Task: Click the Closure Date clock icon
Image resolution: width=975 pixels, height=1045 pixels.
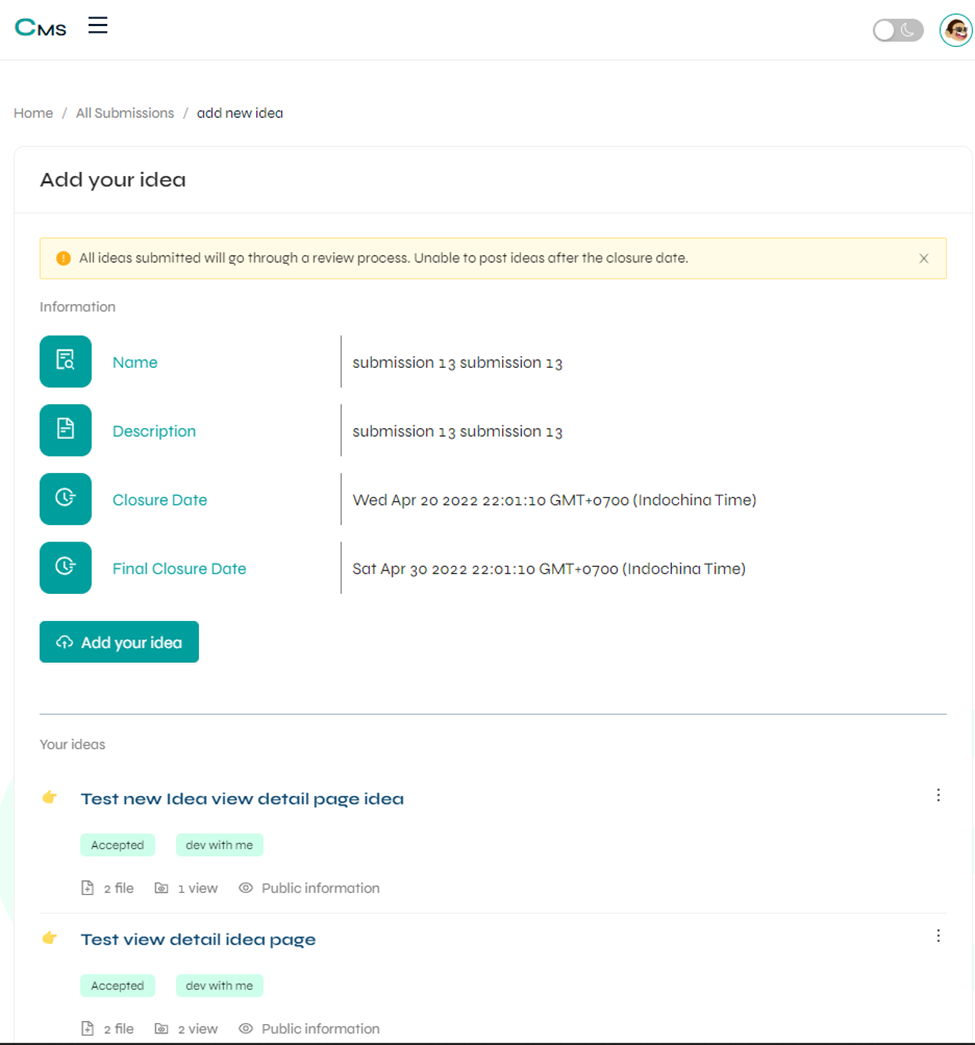Action: [x=65, y=499]
